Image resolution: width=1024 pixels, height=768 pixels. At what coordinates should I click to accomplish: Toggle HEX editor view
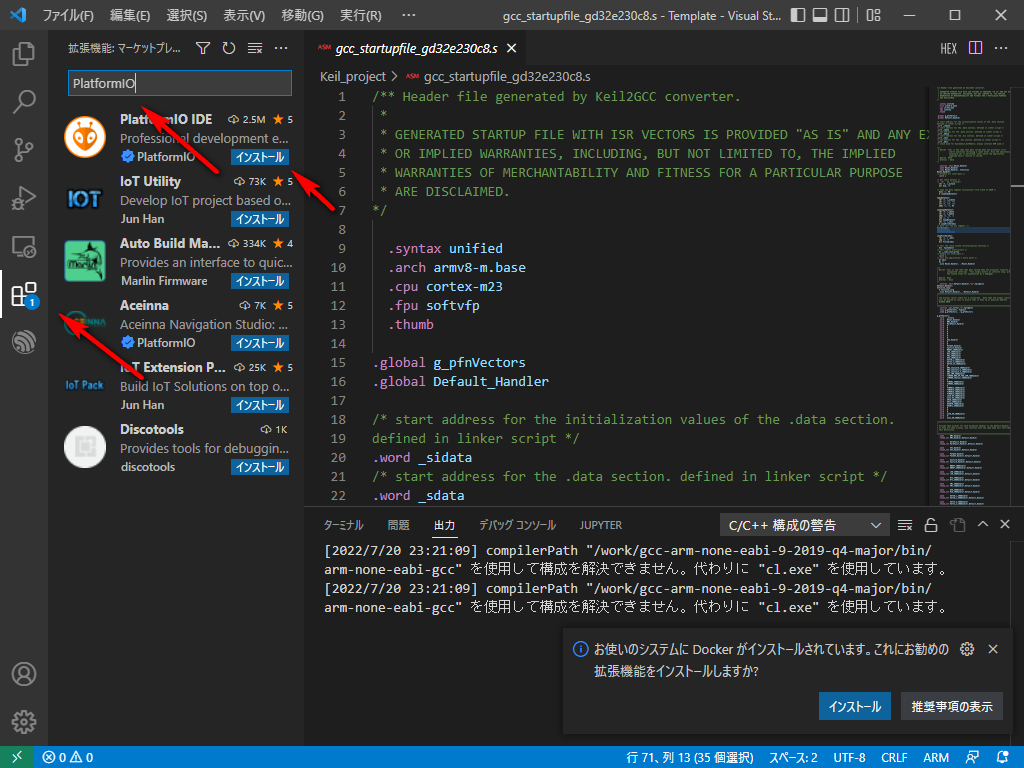948,48
